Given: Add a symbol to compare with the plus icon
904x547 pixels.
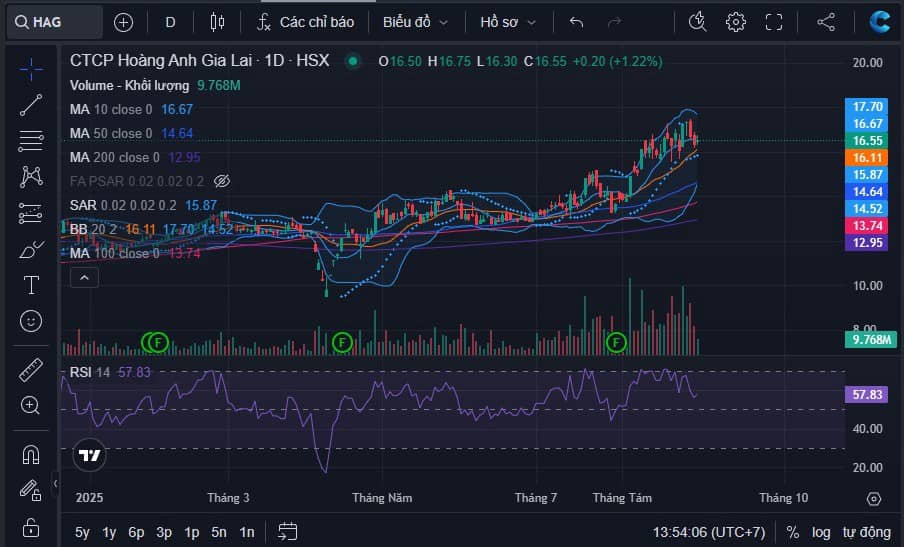Looking at the screenshot, I should 123,22.
